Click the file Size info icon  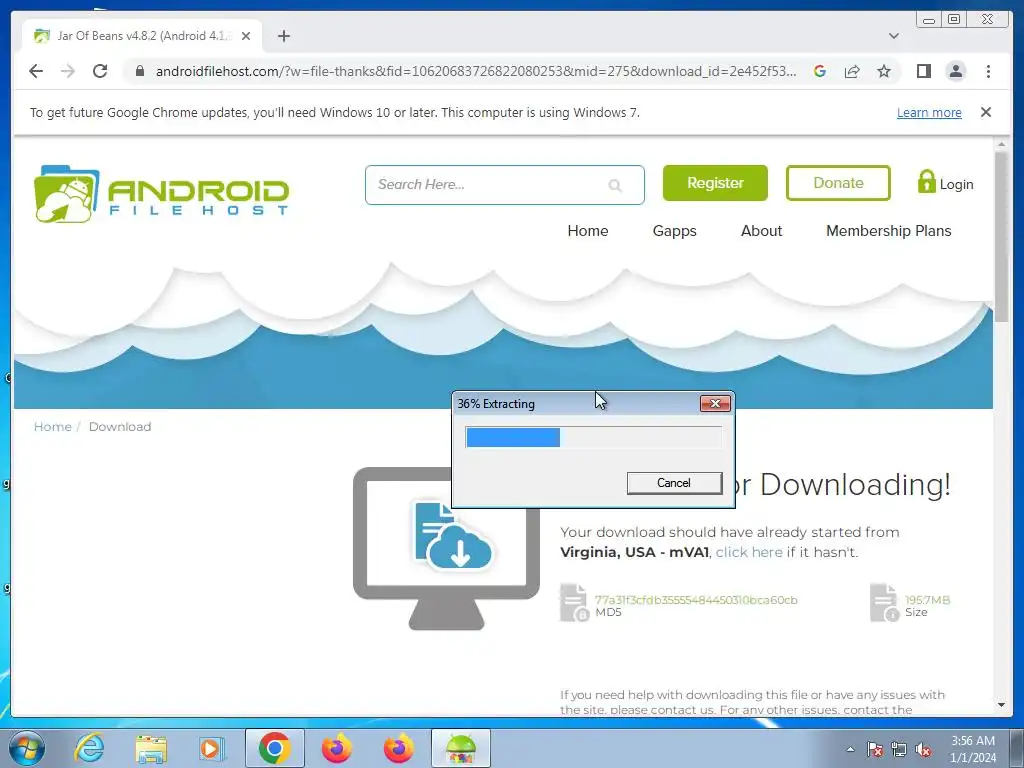click(884, 603)
